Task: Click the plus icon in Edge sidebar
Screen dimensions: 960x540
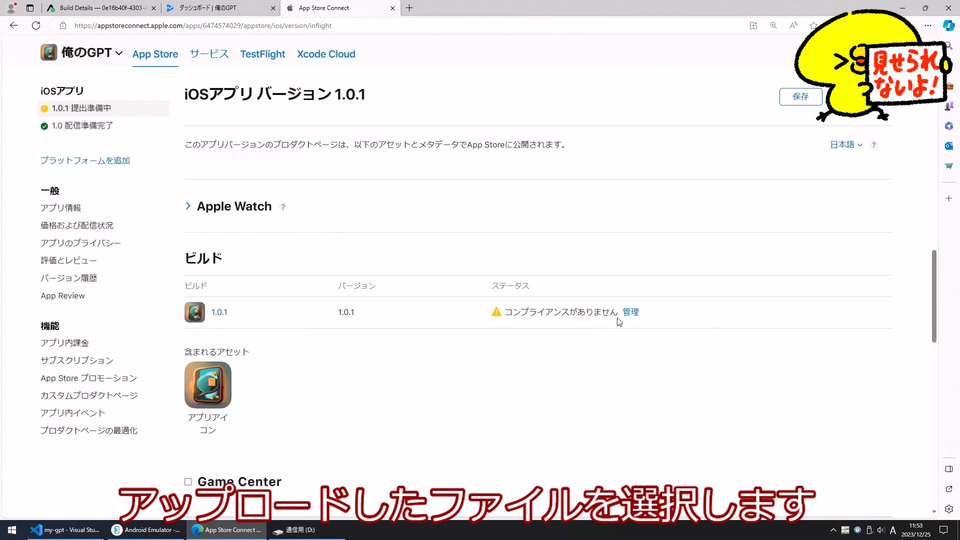Action: coord(948,198)
